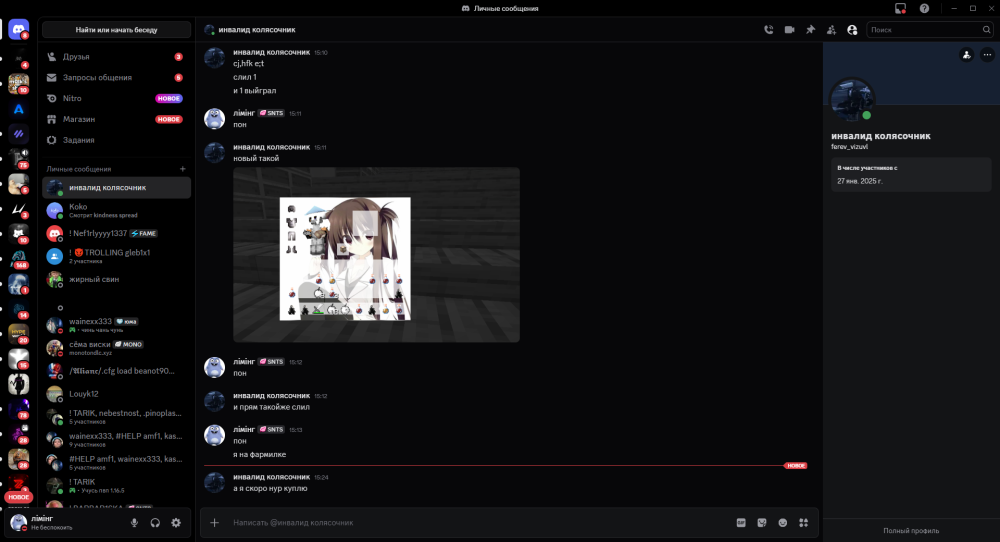Open the server with badge 168
This screenshot has height=542, width=1000.
[x=18, y=259]
